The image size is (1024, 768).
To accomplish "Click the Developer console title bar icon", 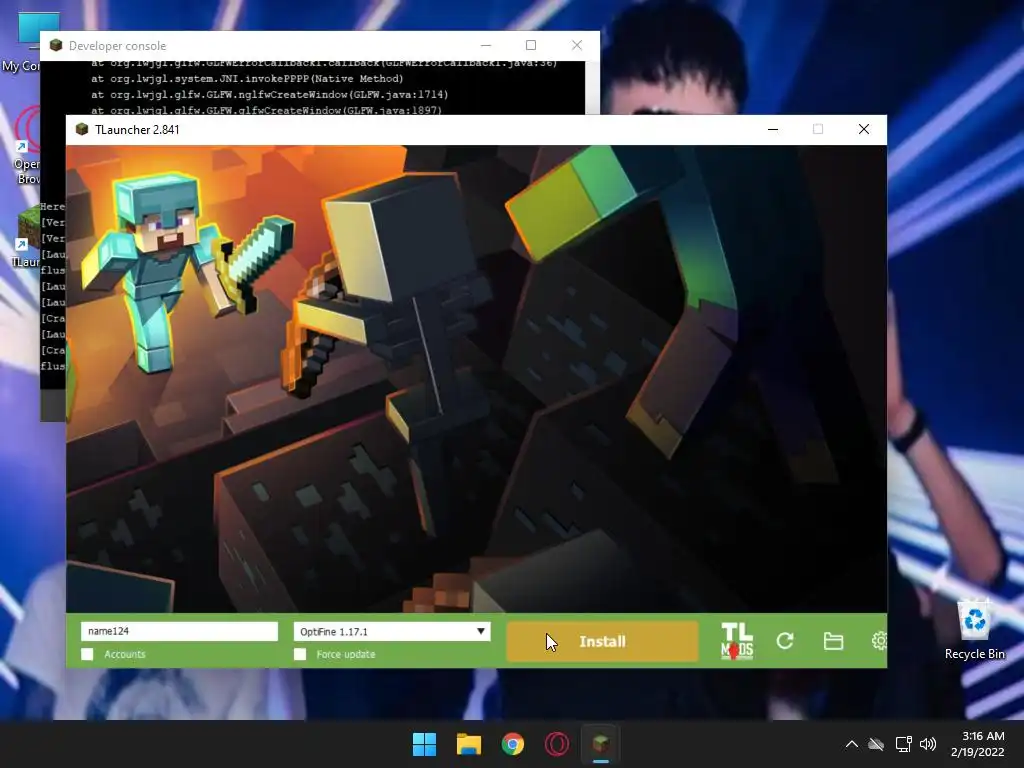I will point(56,45).
